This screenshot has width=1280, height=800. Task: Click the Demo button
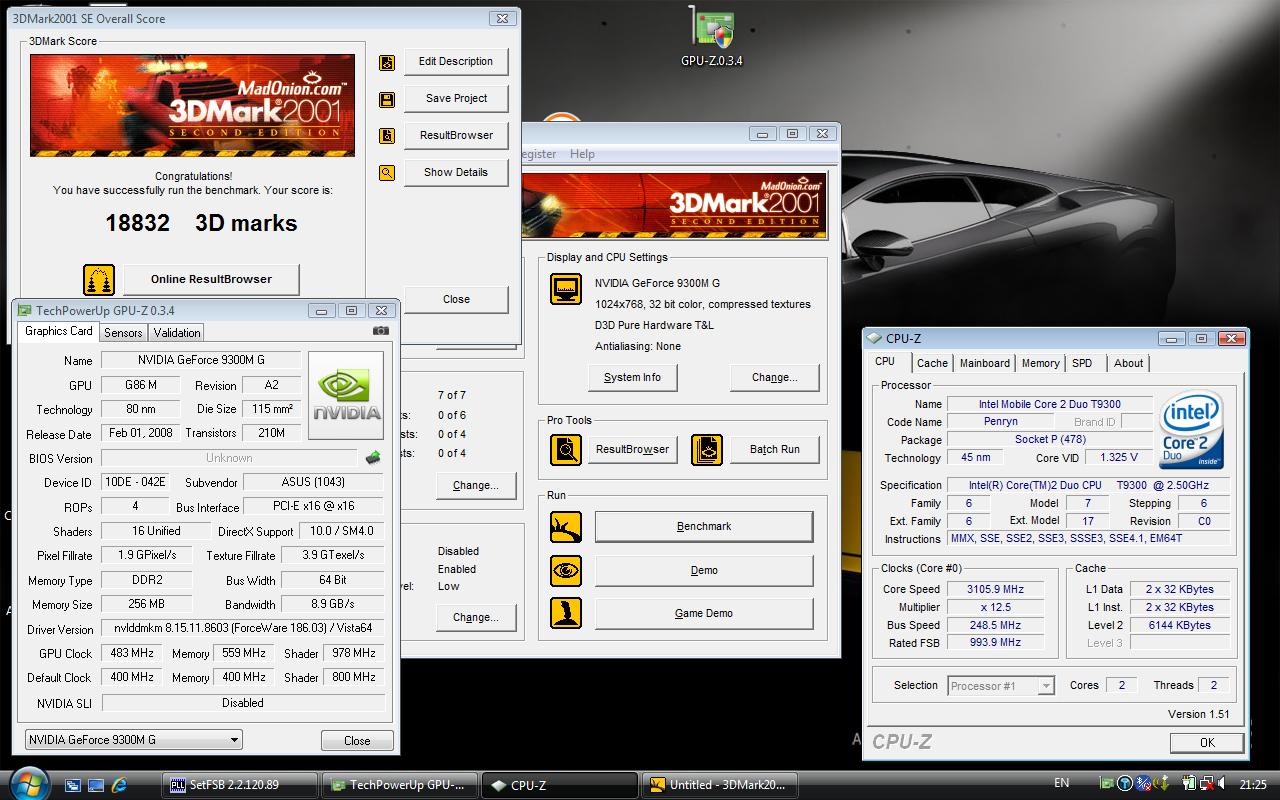(x=704, y=570)
